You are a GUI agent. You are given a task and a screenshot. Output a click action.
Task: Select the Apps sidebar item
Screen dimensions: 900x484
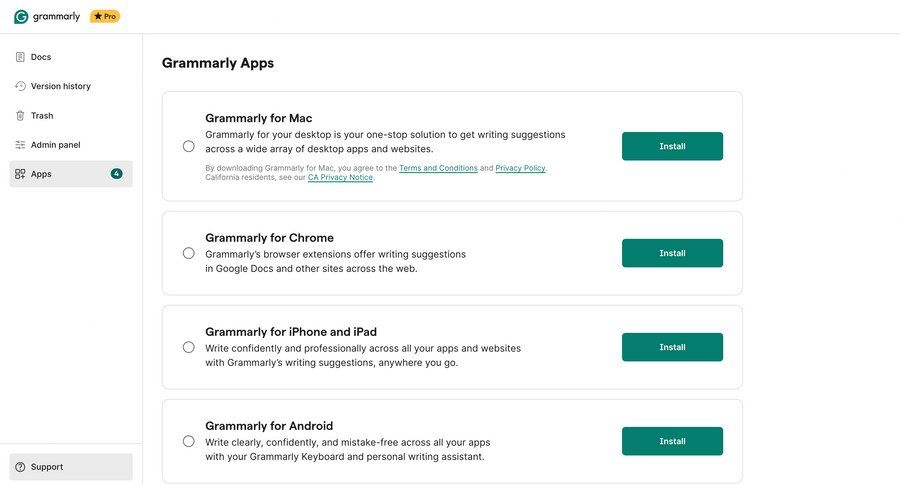71,174
